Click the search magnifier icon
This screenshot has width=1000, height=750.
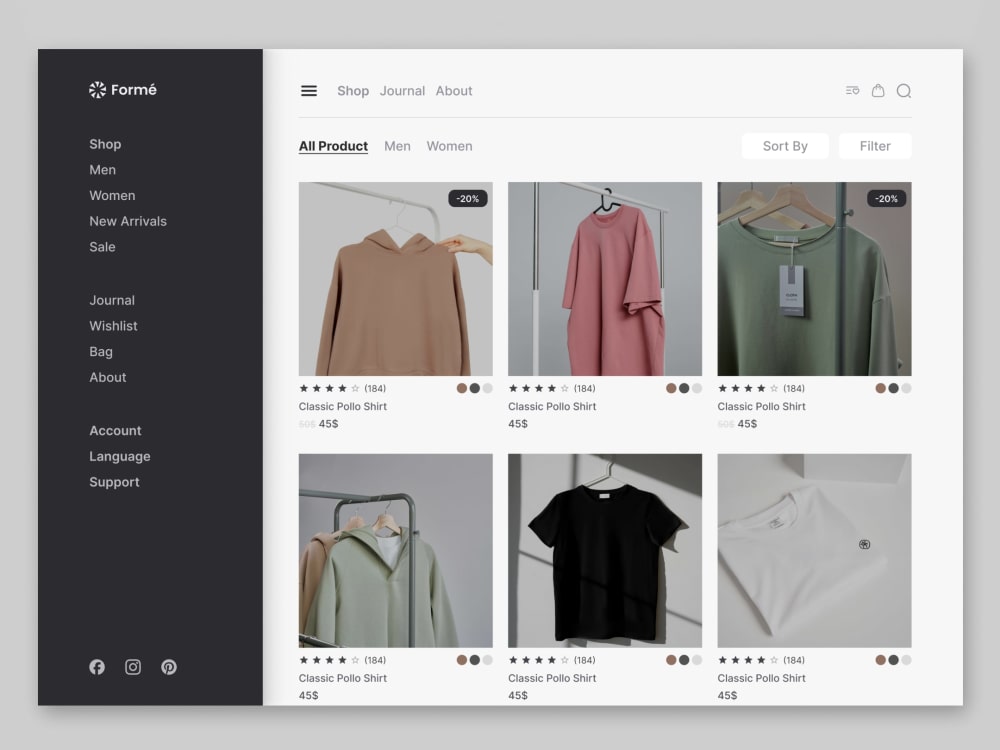(904, 91)
